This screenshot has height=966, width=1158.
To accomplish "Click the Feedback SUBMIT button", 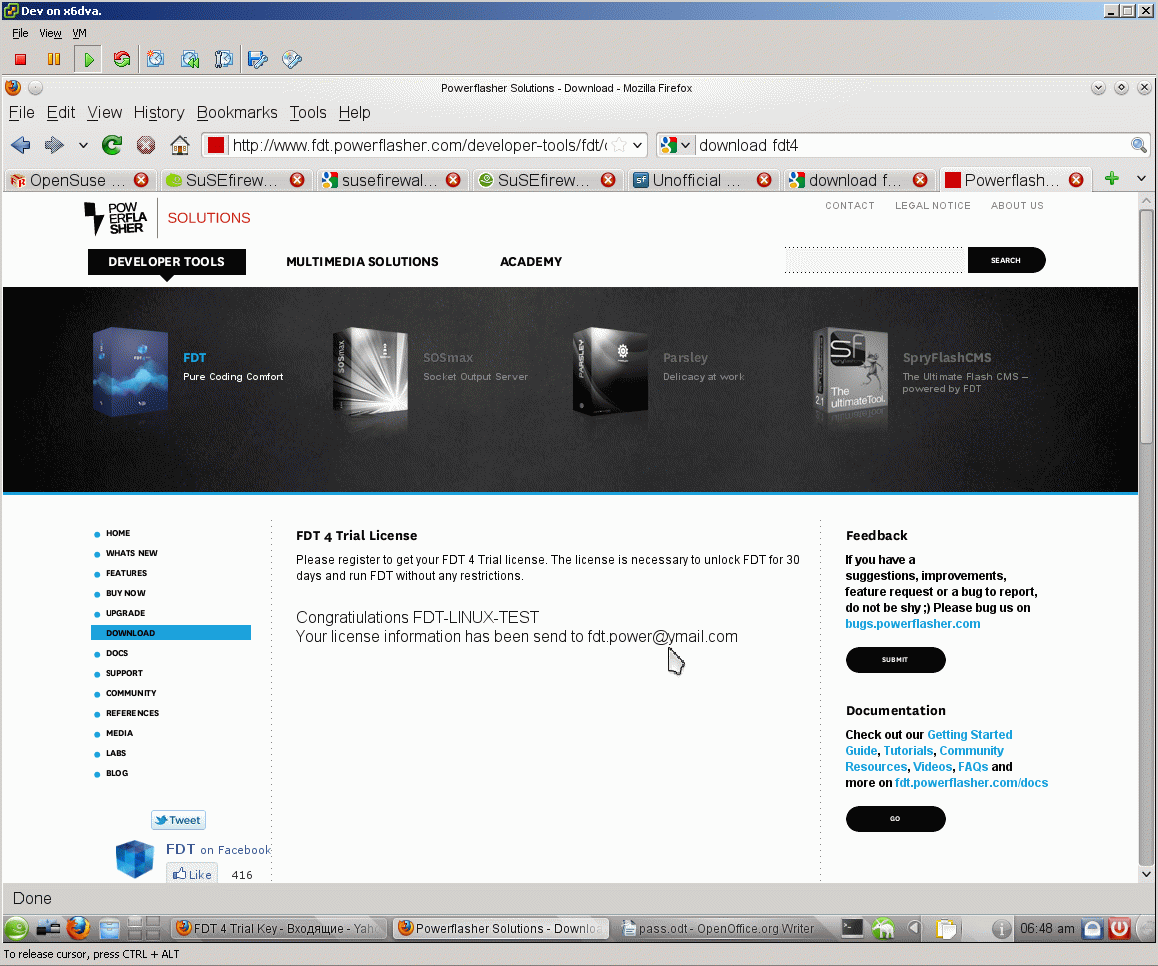I will click(x=895, y=660).
